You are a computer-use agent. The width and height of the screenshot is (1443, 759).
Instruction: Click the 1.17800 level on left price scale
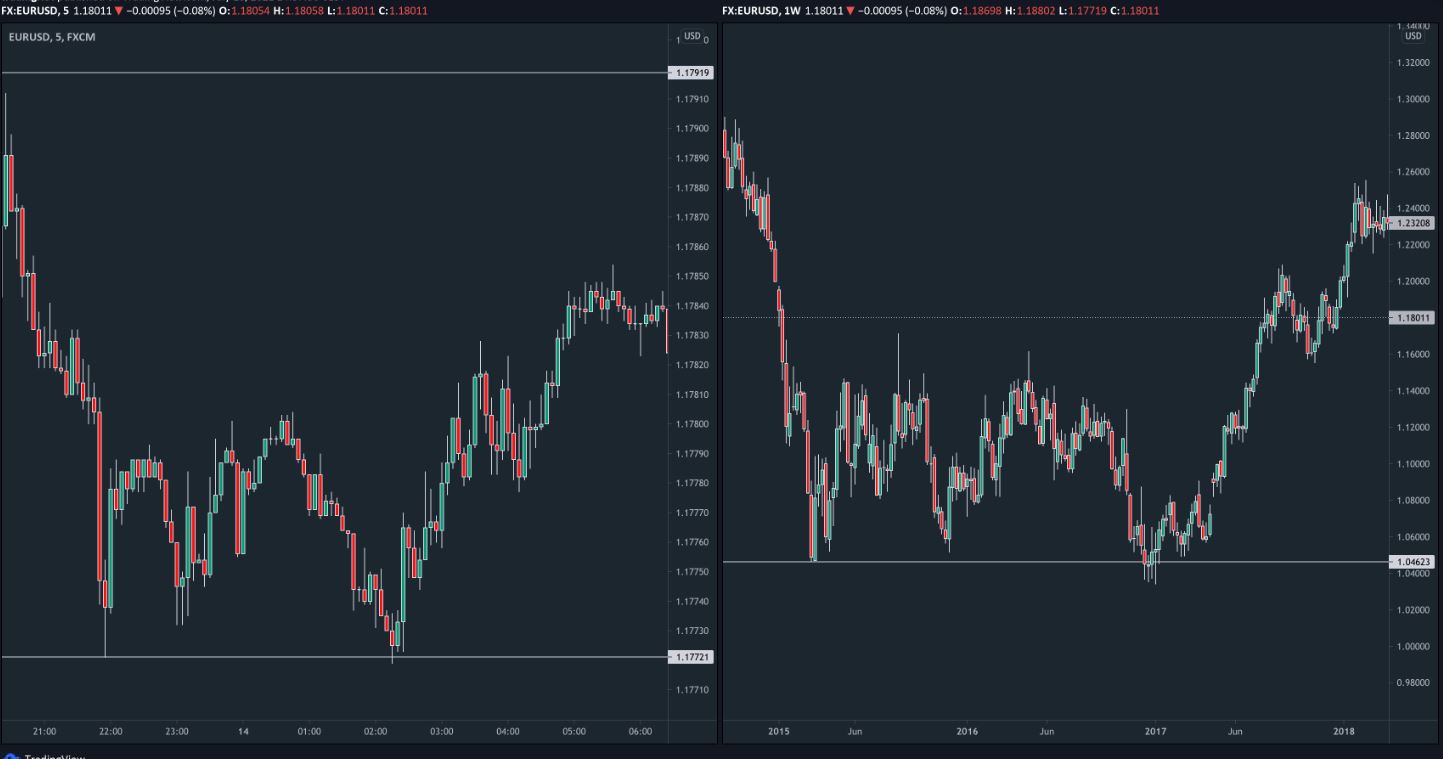(x=692, y=425)
